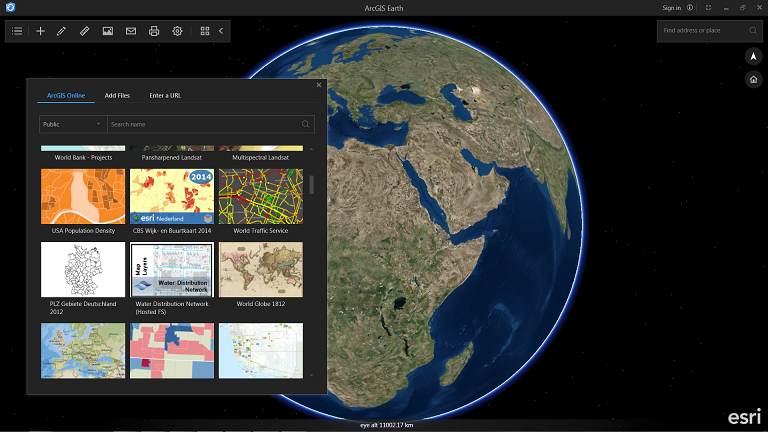This screenshot has width=768, height=432.
Task: Open the apps grid icon
Action: (205, 31)
